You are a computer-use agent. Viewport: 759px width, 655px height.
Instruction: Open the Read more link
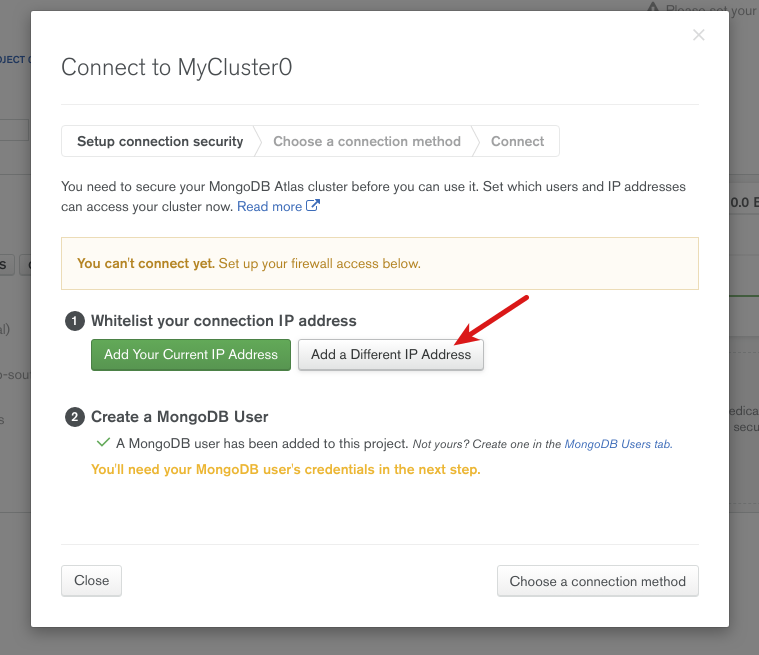point(269,206)
